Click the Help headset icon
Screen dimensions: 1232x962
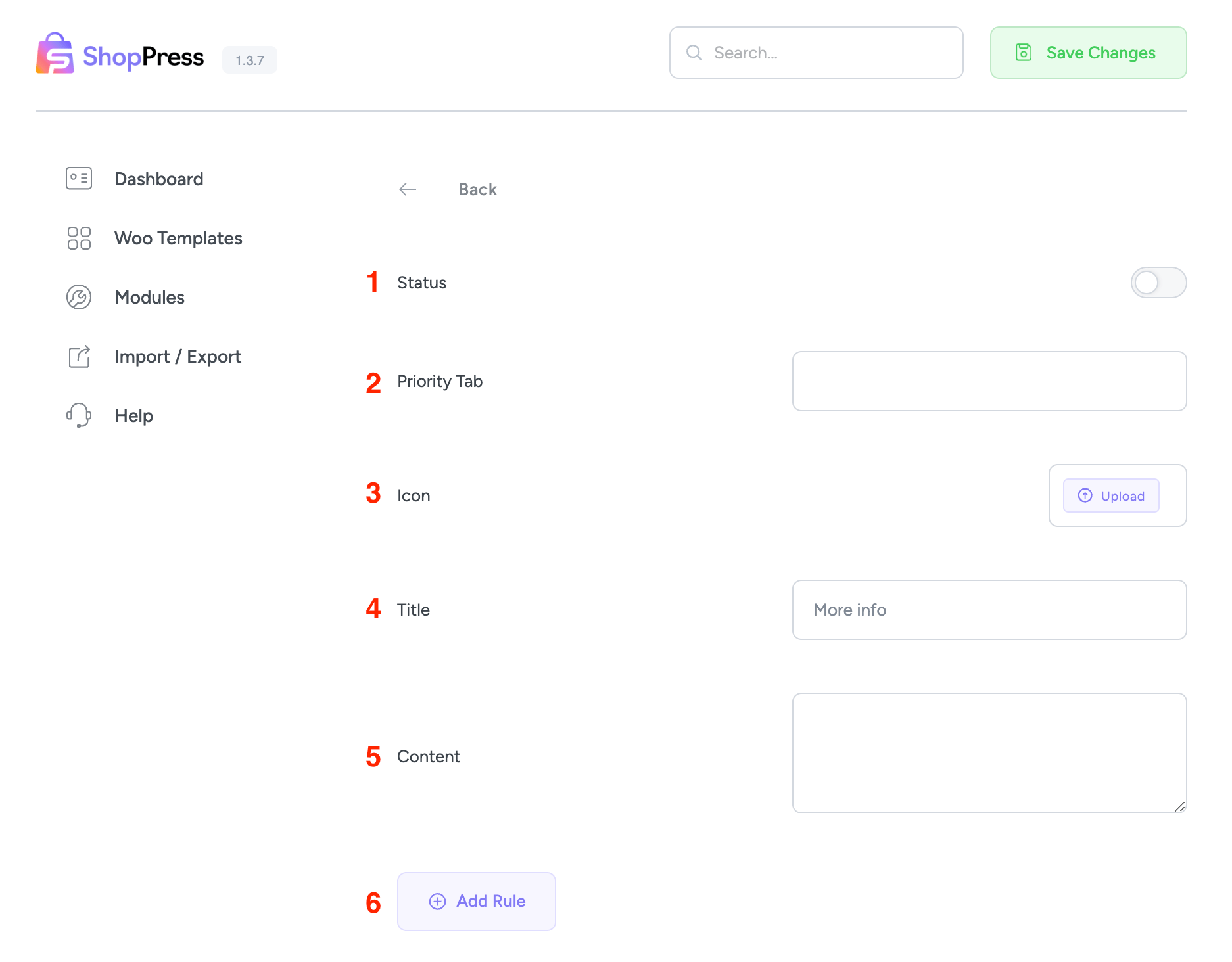point(78,415)
